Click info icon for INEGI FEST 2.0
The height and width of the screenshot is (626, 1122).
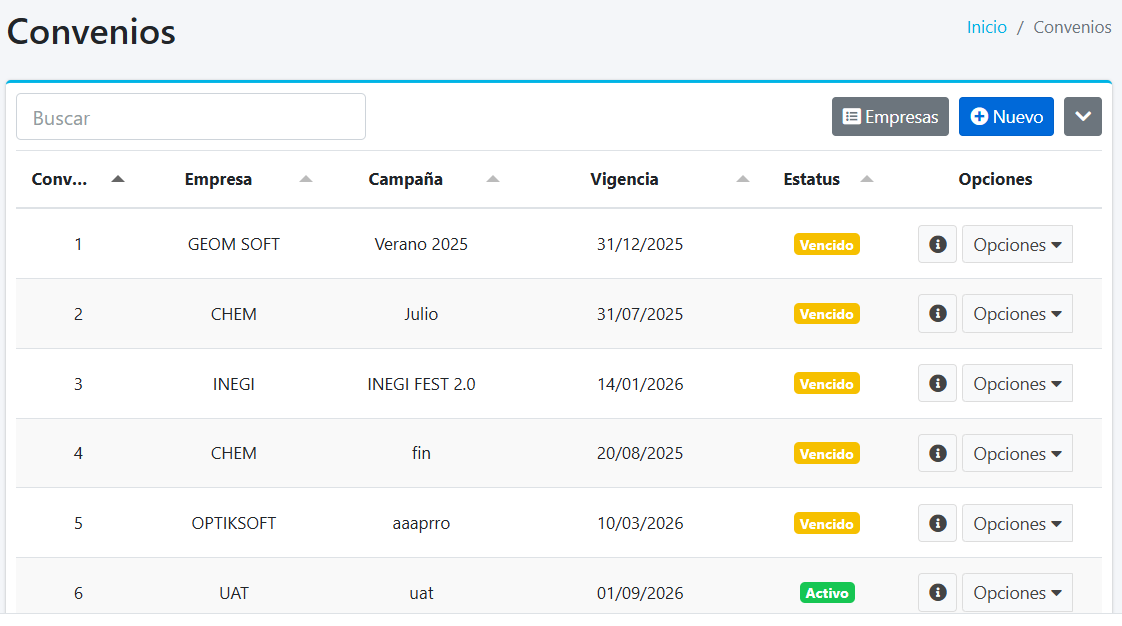point(937,384)
